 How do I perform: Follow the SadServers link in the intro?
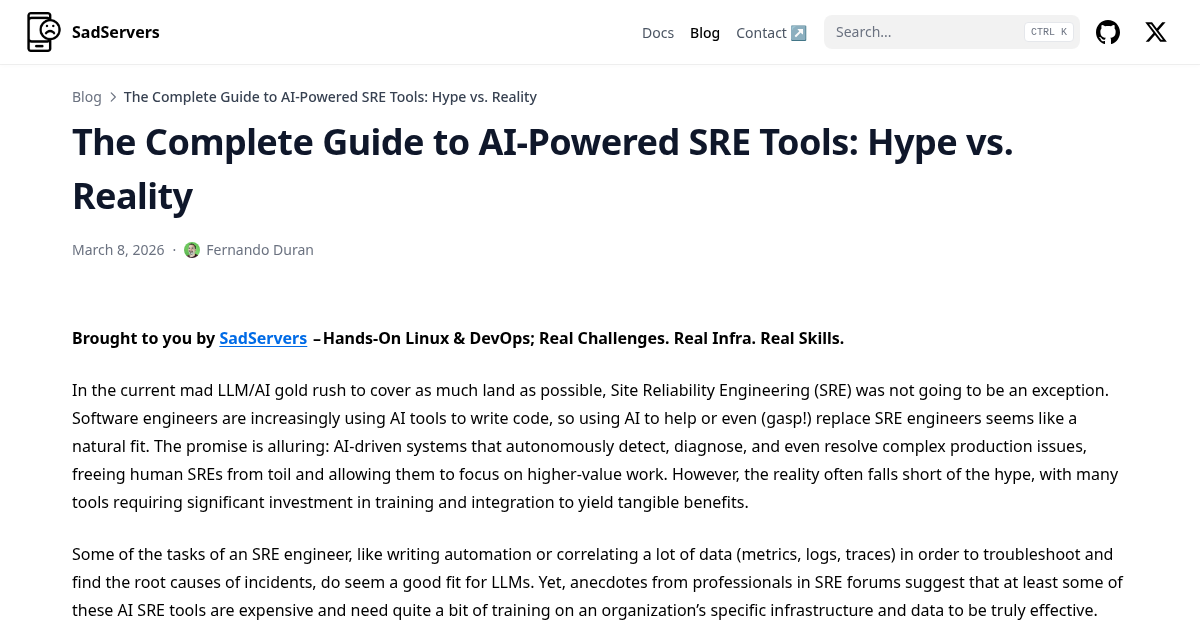click(263, 338)
